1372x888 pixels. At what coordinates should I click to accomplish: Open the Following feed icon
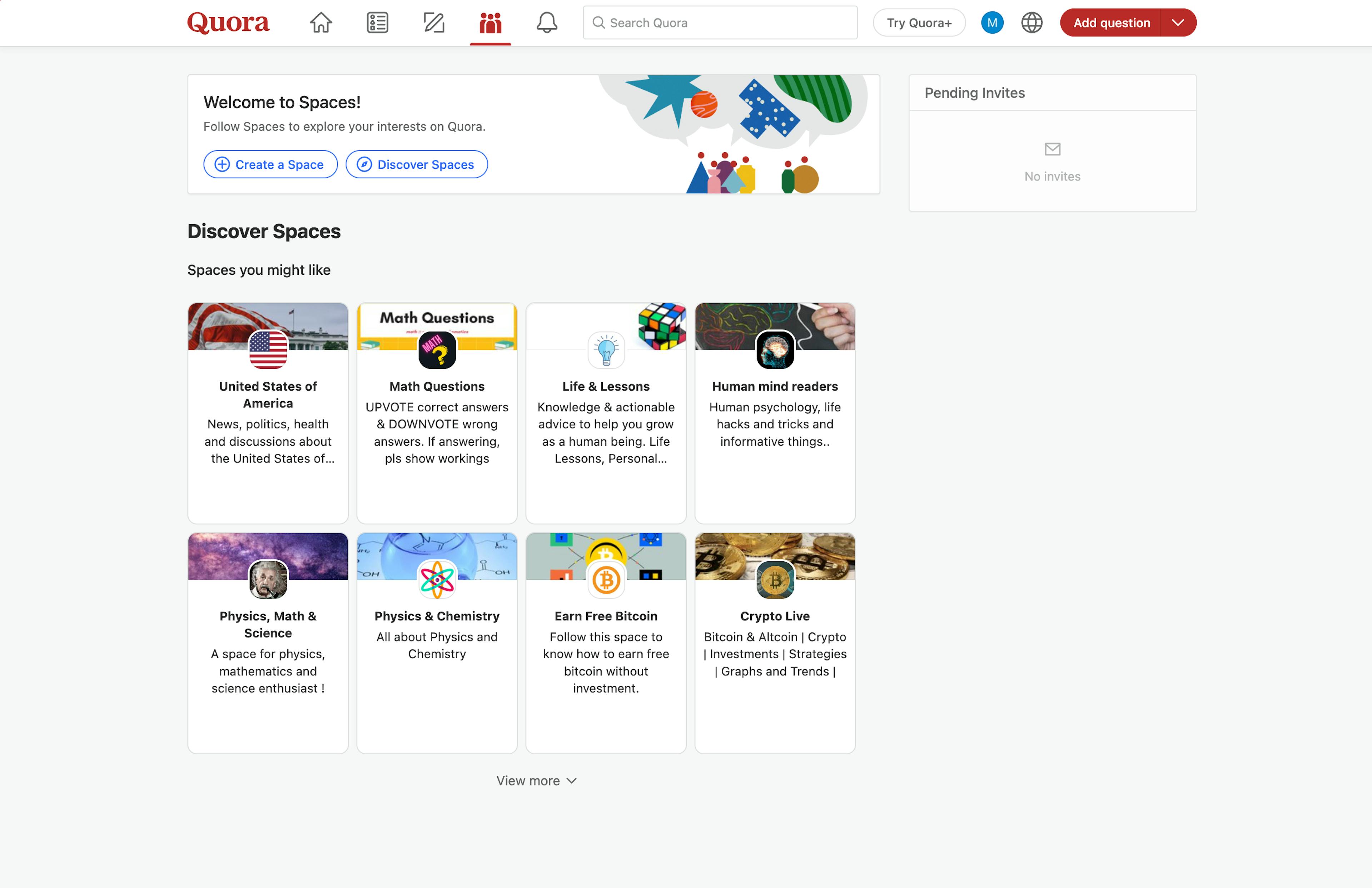pos(377,23)
